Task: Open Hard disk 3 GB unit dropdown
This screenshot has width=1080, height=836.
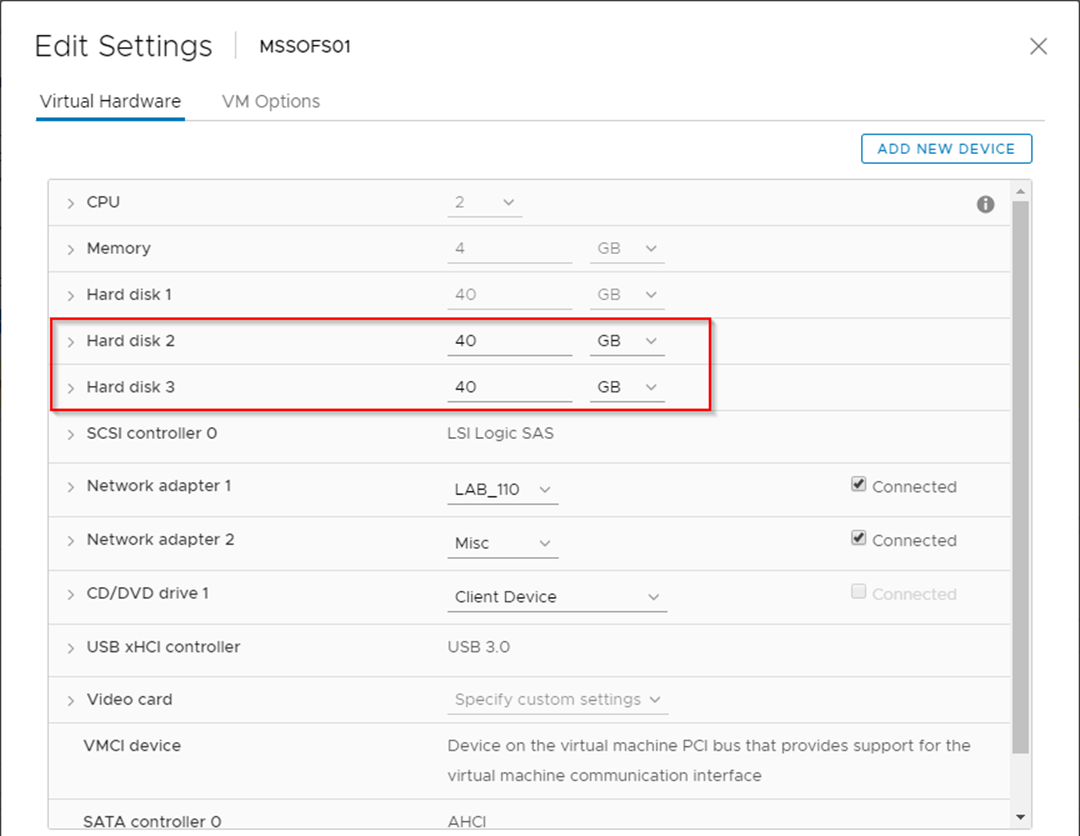Action: point(627,387)
